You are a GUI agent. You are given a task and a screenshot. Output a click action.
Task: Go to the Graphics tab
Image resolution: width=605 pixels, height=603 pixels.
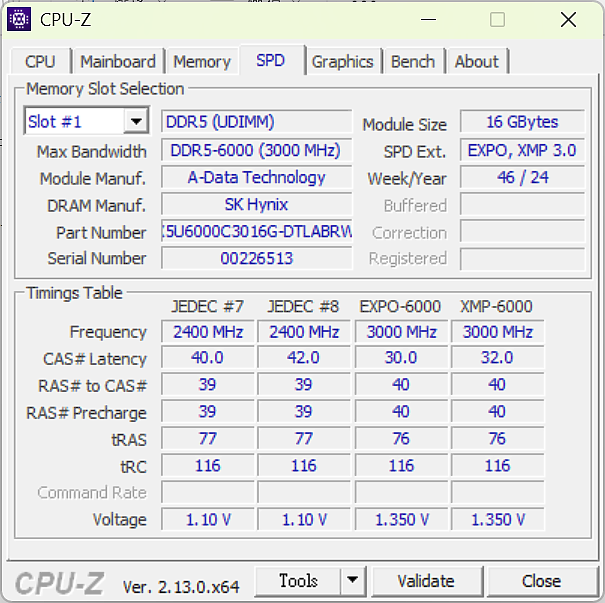click(343, 62)
